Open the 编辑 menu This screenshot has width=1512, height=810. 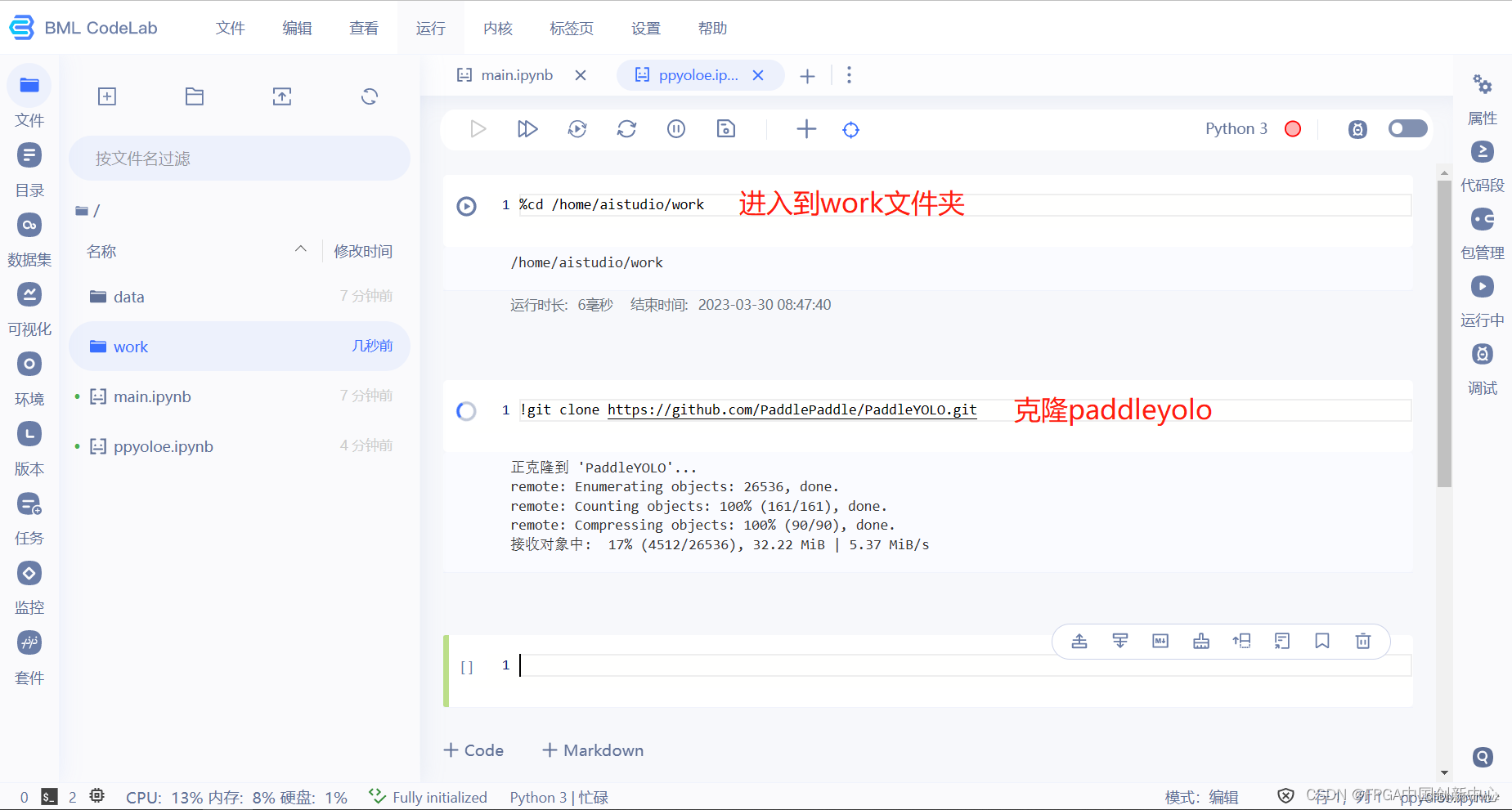click(298, 28)
